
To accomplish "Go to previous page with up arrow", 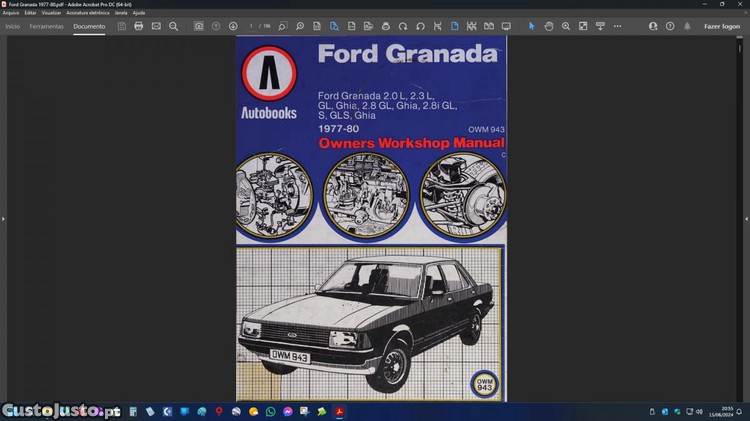I will 216,26.
